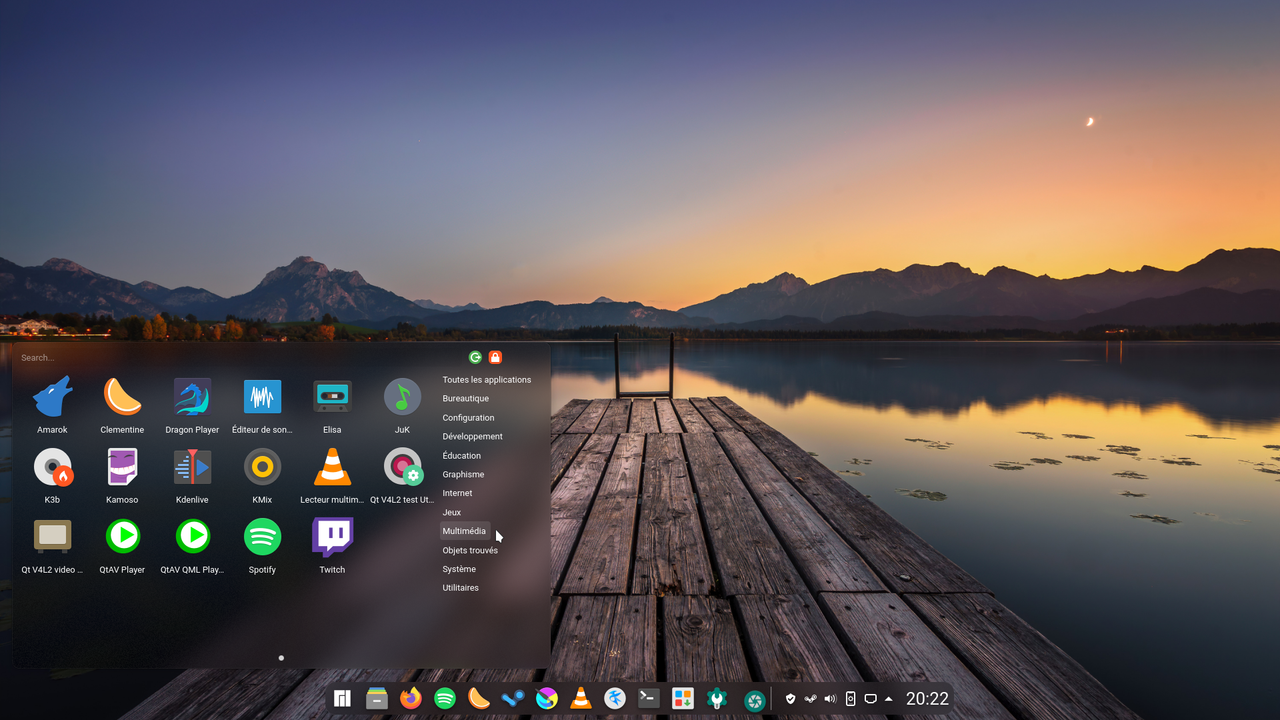This screenshot has height=720, width=1280.
Task: Select the Utilitaires category
Action: (x=461, y=588)
